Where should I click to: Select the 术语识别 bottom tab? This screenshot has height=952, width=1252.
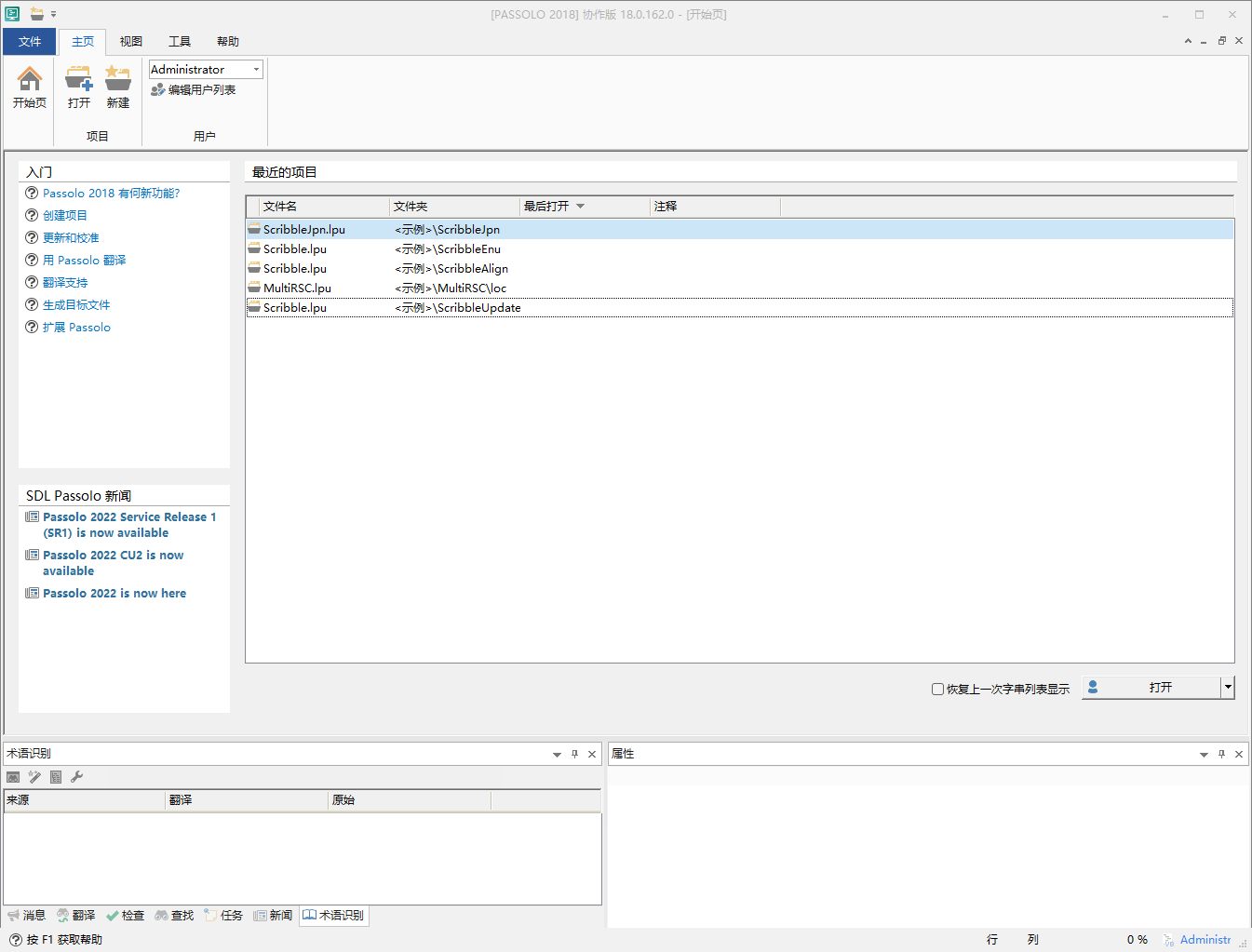coord(333,916)
